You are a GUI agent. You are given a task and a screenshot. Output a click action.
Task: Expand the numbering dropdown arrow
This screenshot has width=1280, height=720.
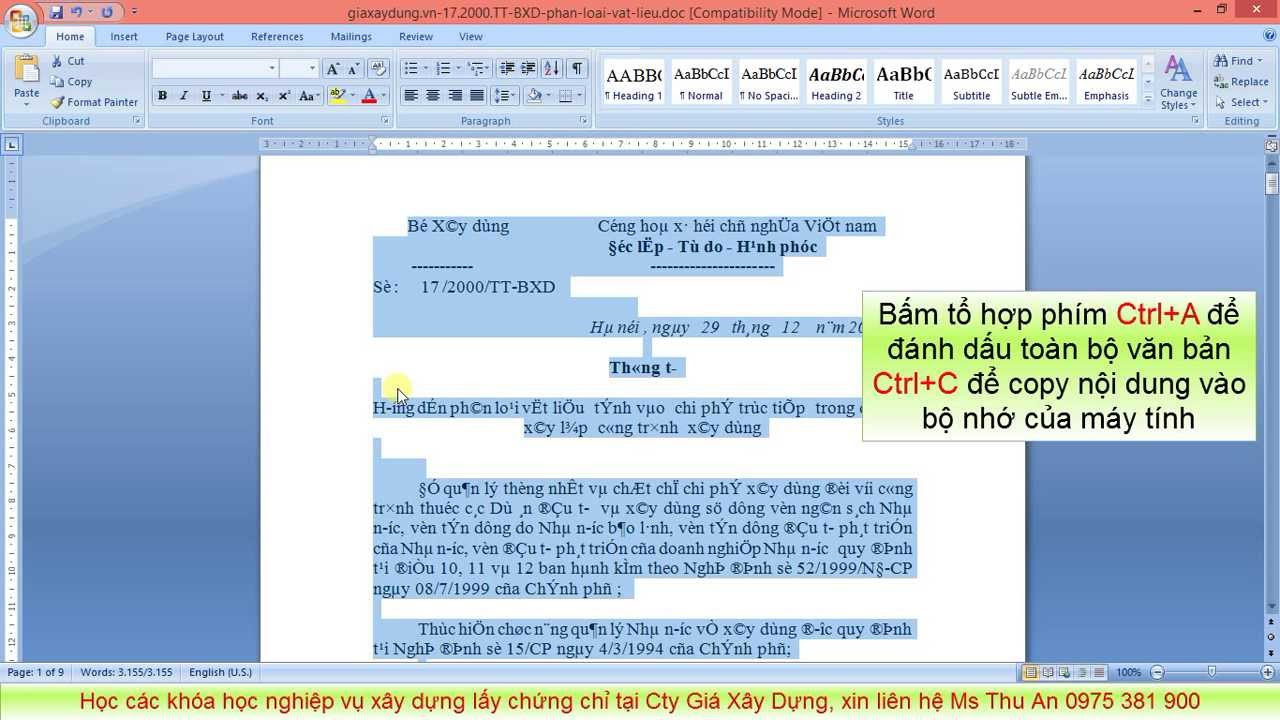tap(460, 68)
